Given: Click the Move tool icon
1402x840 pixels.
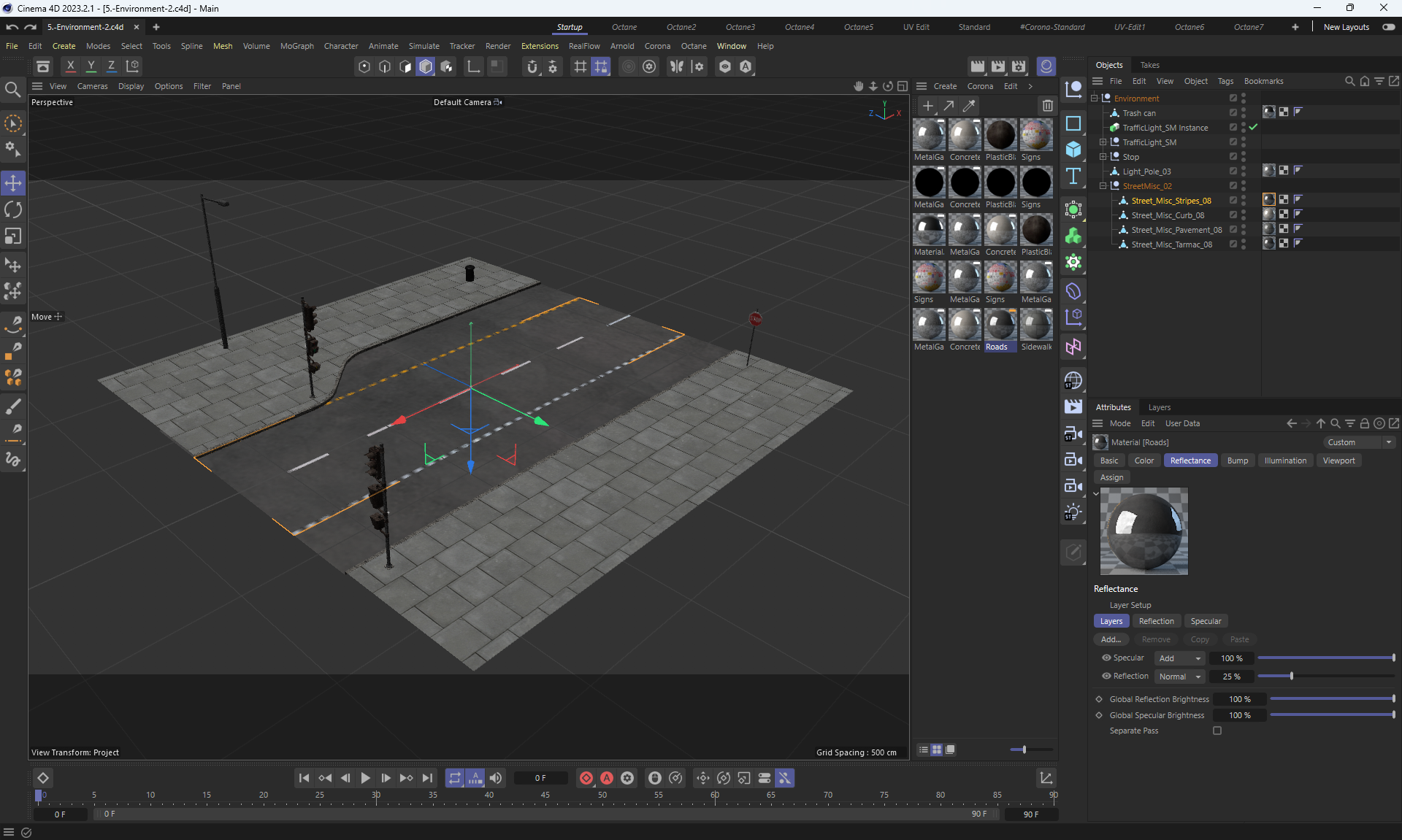Looking at the screenshot, I should click(13, 182).
